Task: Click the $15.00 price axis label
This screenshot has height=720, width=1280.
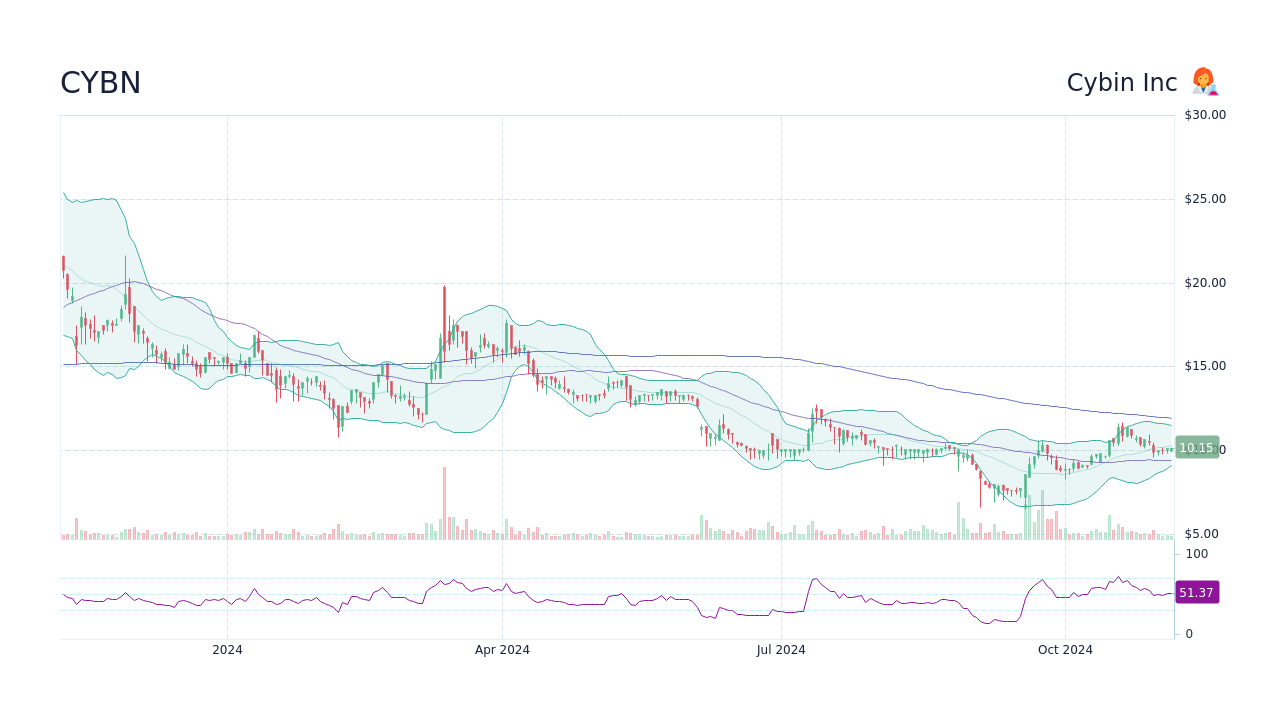Action: pyautogui.click(x=1205, y=366)
